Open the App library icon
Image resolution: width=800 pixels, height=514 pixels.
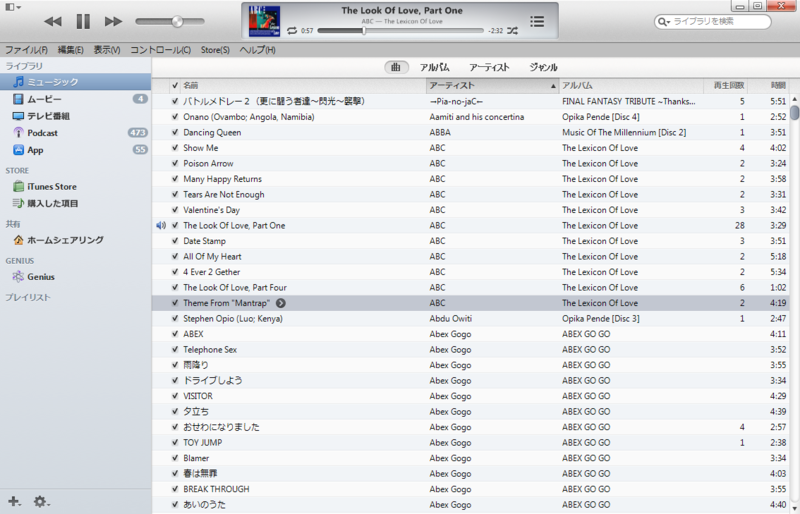[18, 150]
